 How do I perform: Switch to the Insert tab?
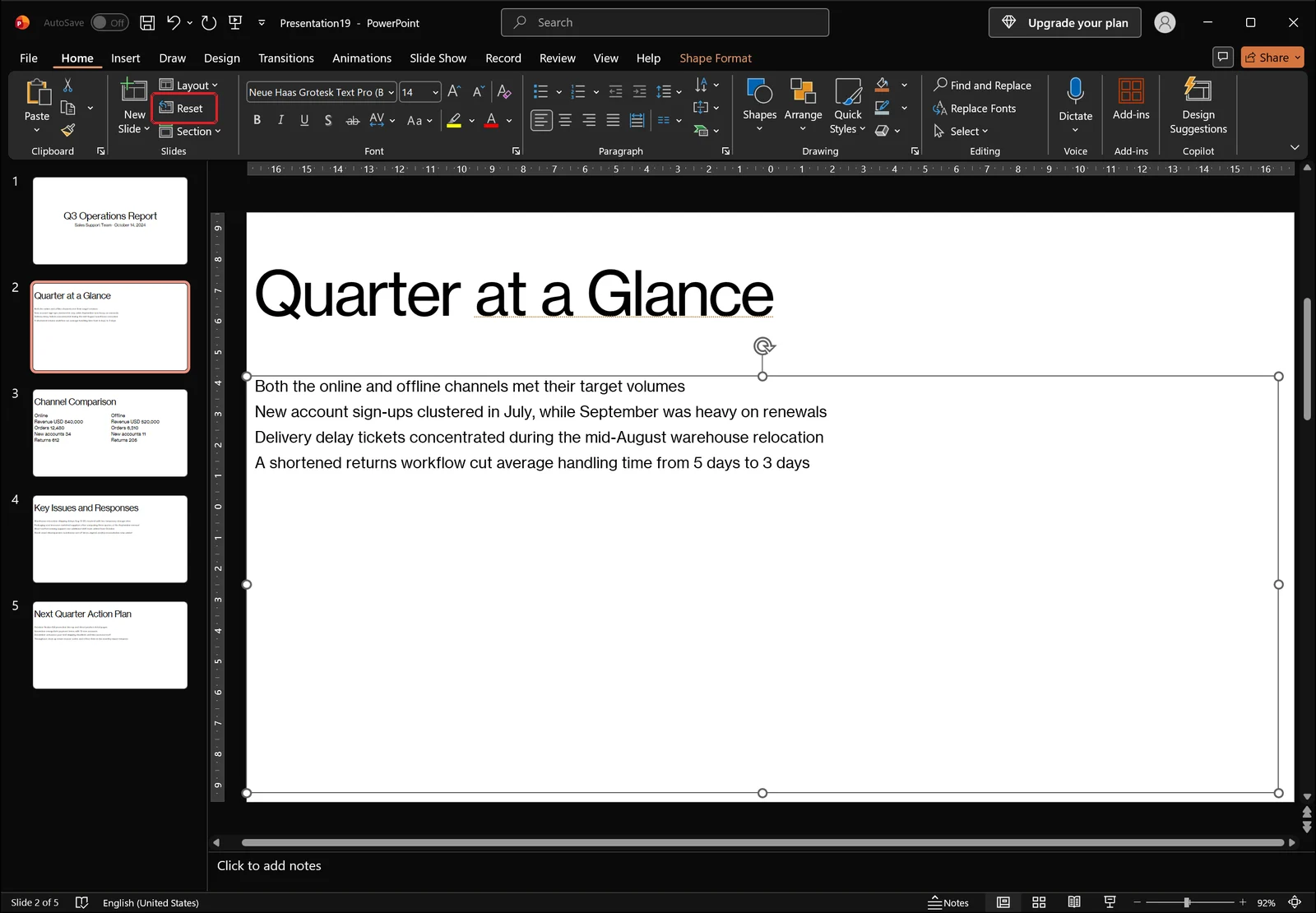pos(126,58)
